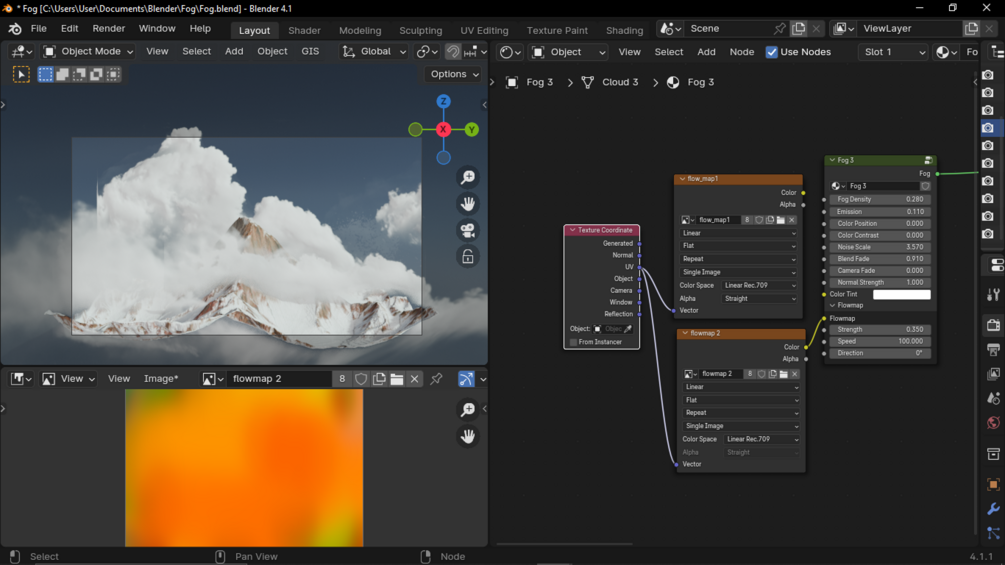
Task: Toggle the Use Nodes checkbox
Action: tap(772, 52)
